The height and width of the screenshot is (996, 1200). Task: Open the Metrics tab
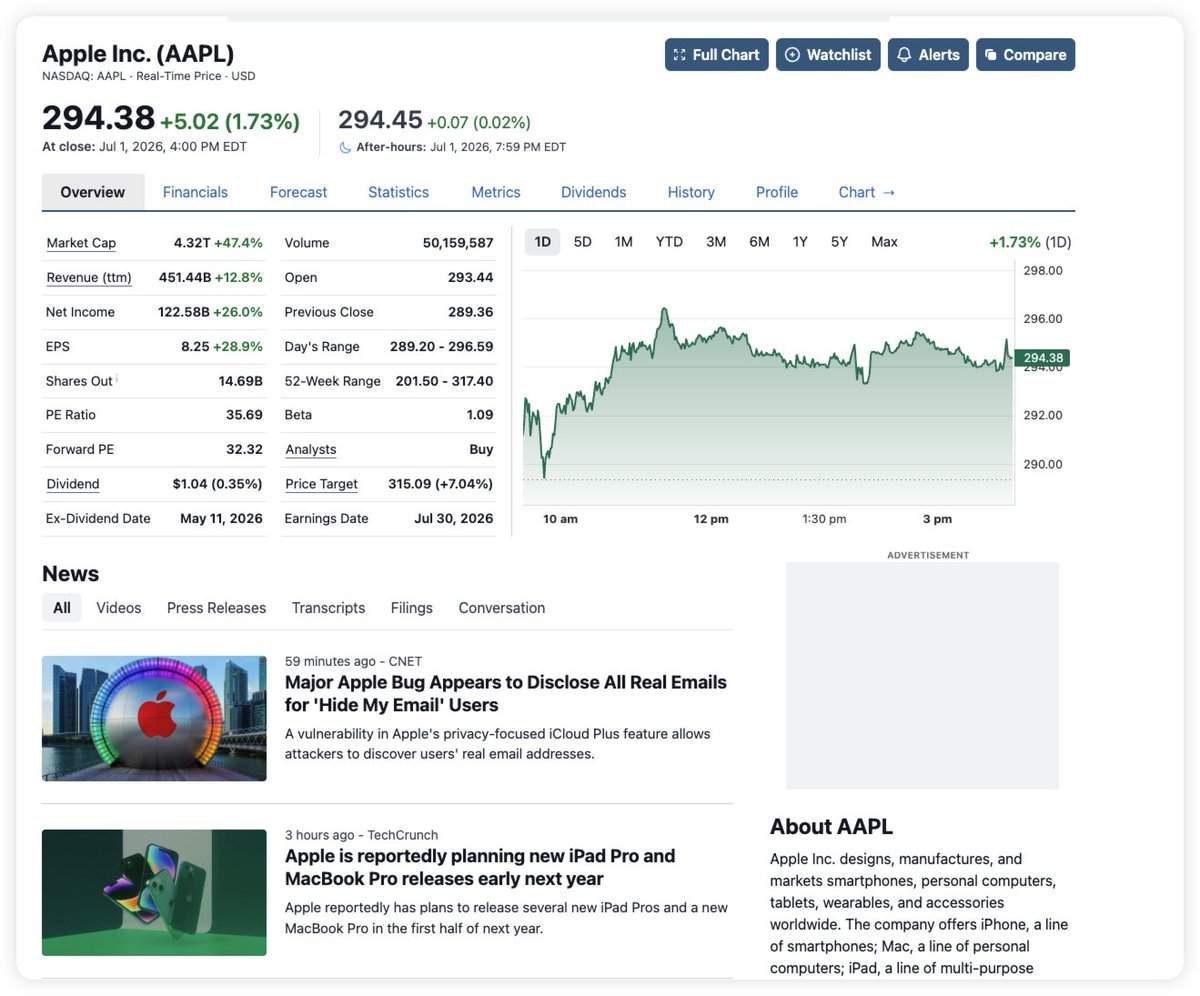point(496,192)
